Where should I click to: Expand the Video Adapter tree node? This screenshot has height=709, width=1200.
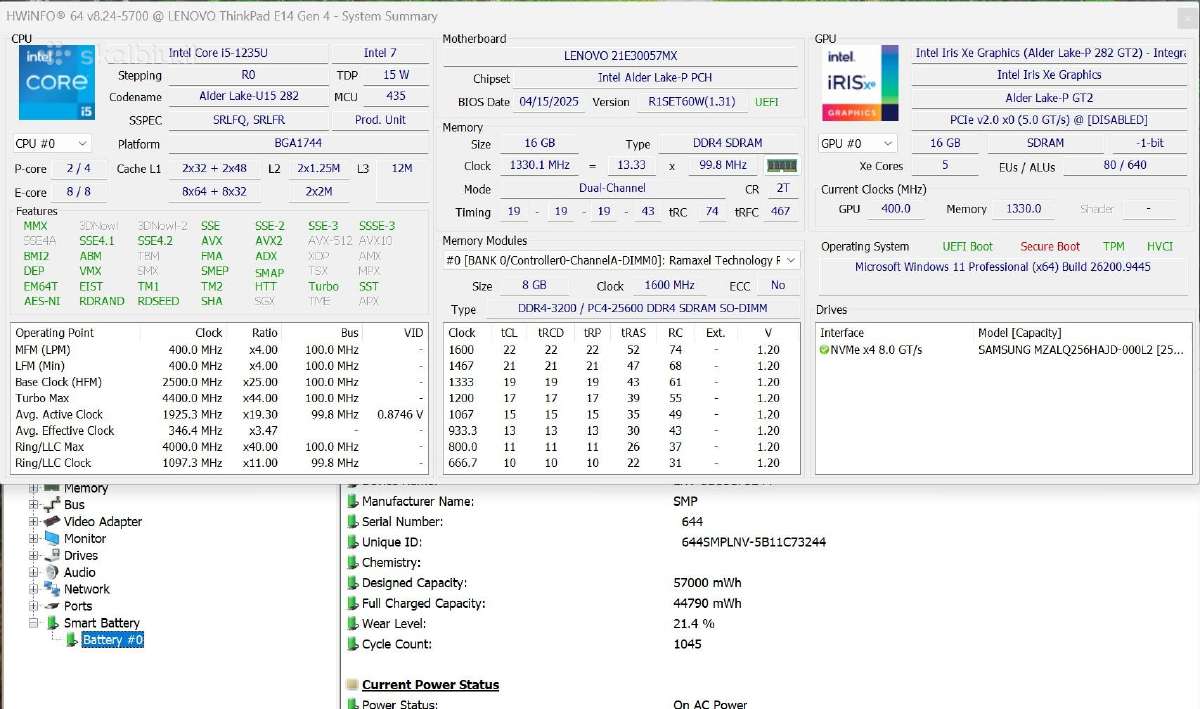pyautogui.click(x=33, y=521)
